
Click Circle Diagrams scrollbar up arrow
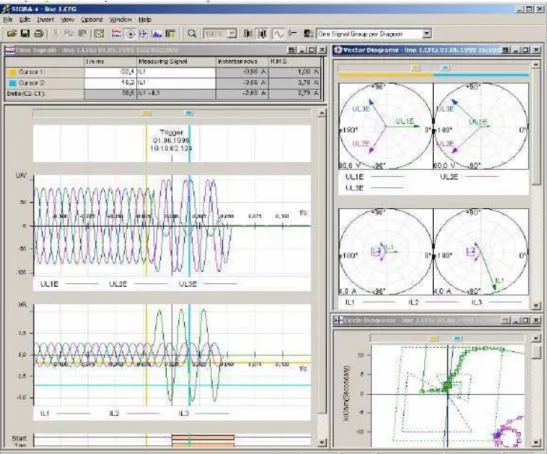[536, 338]
